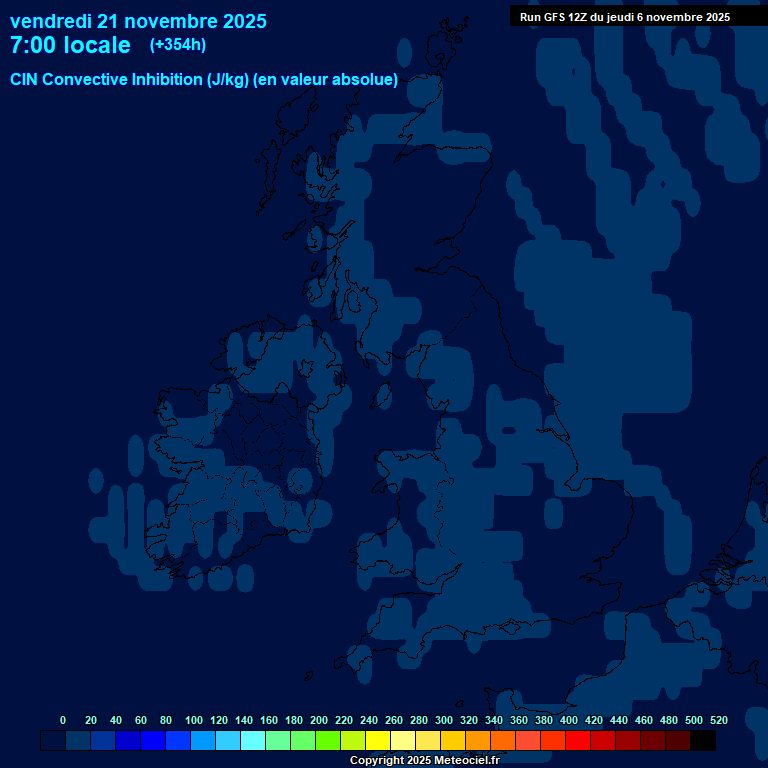
Task: Select the pale yellow swatch between 260 and 280
Action: (x=403, y=741)
